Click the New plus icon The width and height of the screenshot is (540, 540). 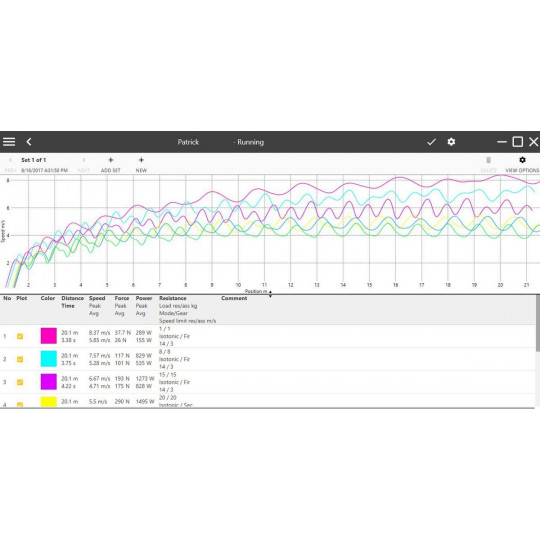point(141,160)
